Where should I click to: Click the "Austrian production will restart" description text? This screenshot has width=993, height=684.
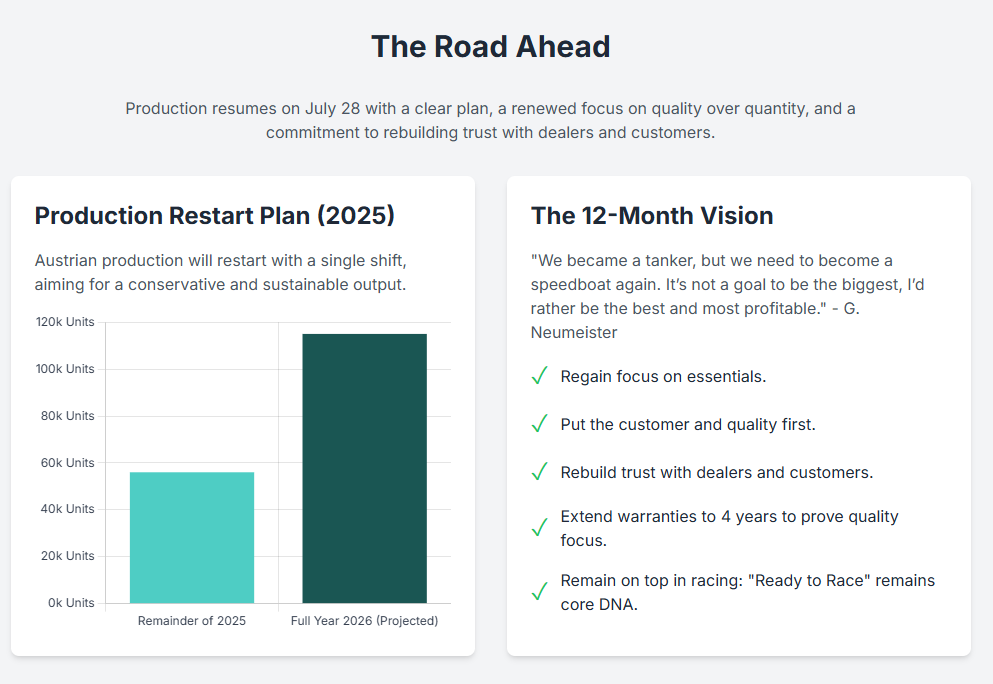(x=220, y=272)
